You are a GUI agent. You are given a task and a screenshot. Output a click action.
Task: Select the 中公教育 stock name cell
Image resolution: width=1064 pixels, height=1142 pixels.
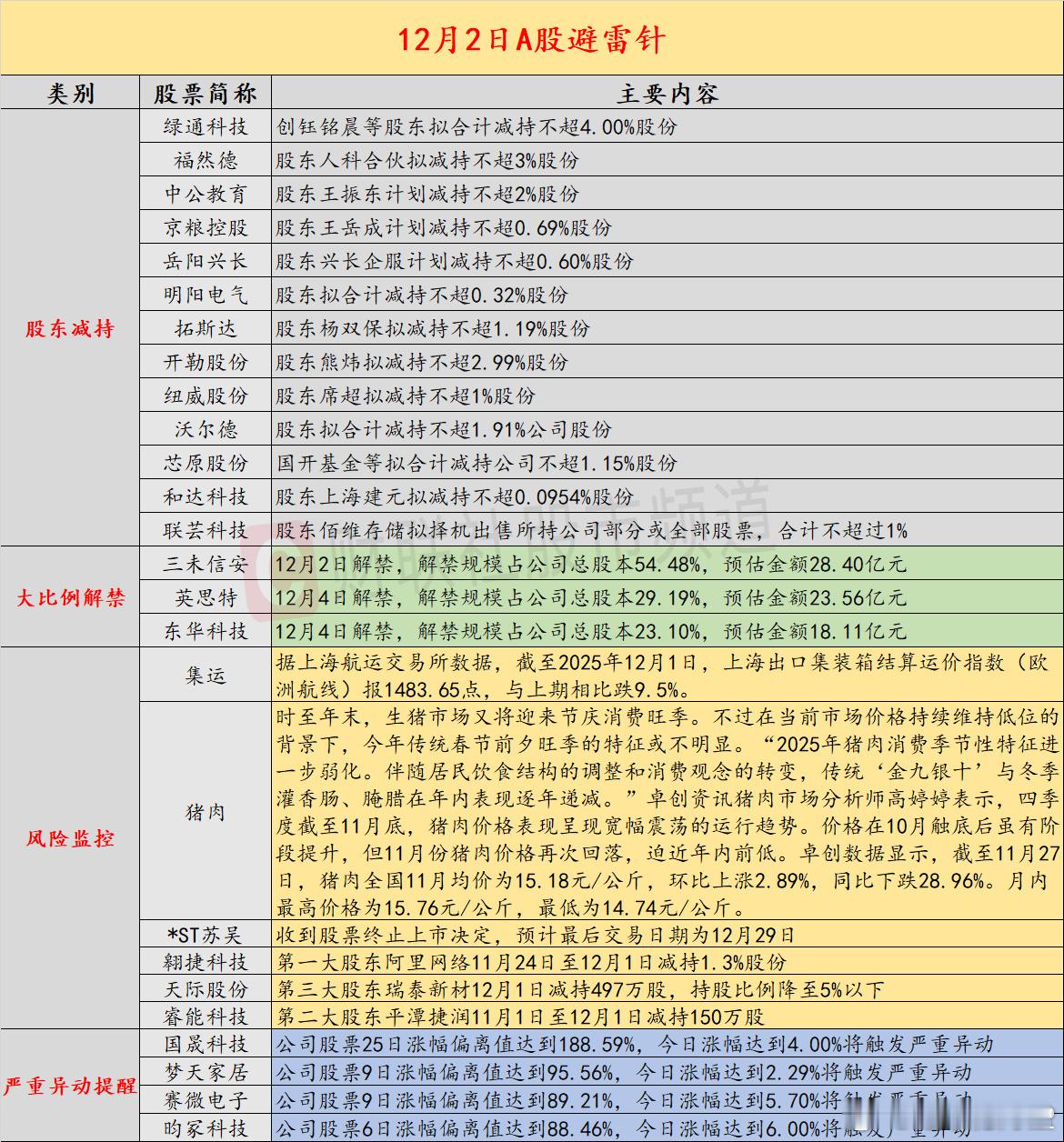tap(205, 194)
